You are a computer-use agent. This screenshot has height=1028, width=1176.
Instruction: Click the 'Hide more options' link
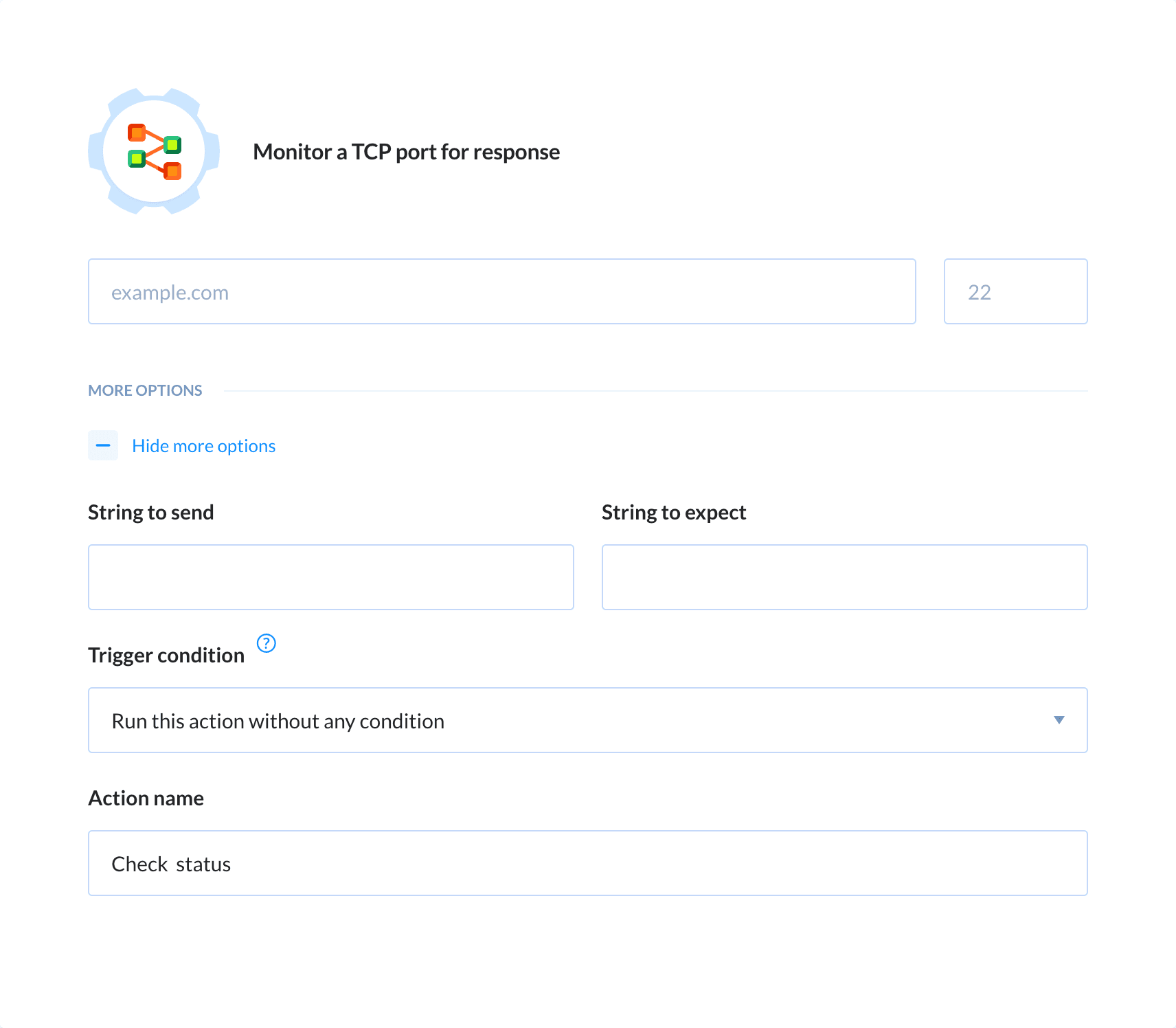point(203,446)
